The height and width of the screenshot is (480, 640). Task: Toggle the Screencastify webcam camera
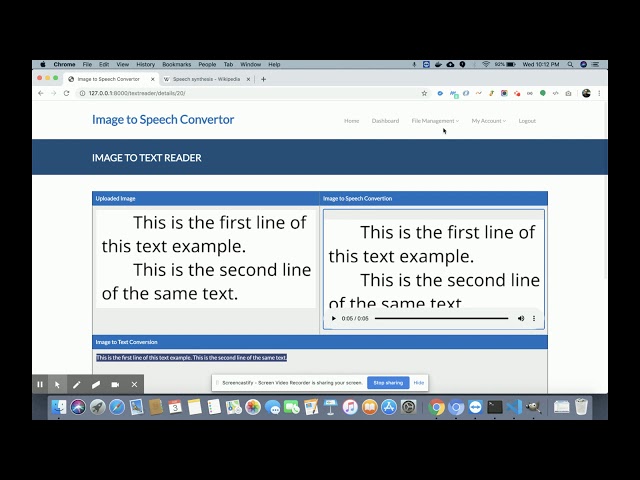pyautogui.click(x=115, y=384)
